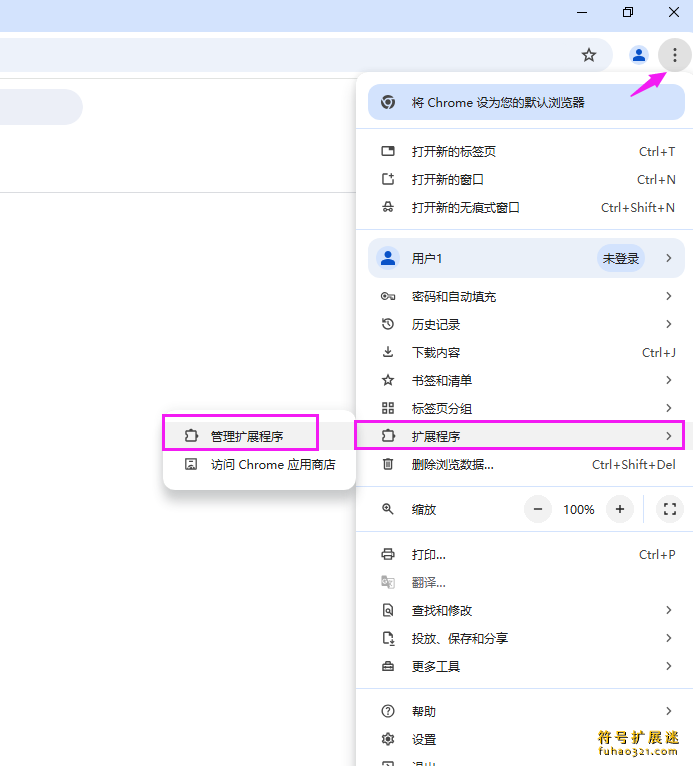693x766 pixels.
Task: Expand the 用户1 profile submenu arrow
Action: [x=669, y=258]
